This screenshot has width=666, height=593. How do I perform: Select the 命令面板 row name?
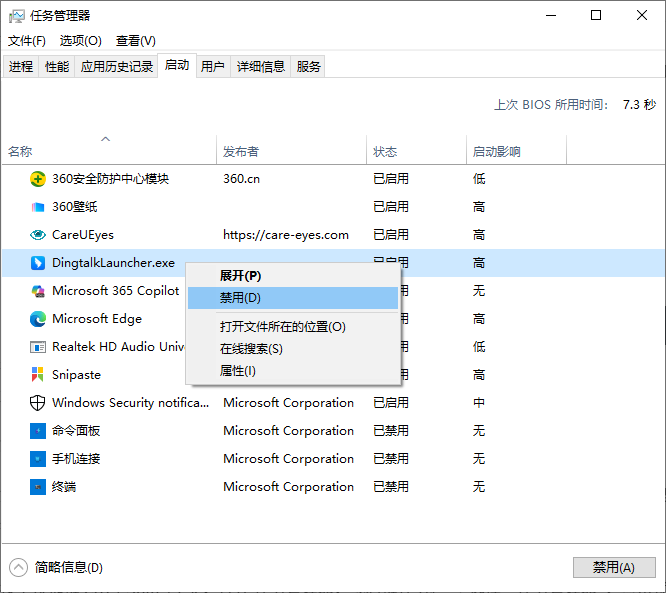coord(76,431)
